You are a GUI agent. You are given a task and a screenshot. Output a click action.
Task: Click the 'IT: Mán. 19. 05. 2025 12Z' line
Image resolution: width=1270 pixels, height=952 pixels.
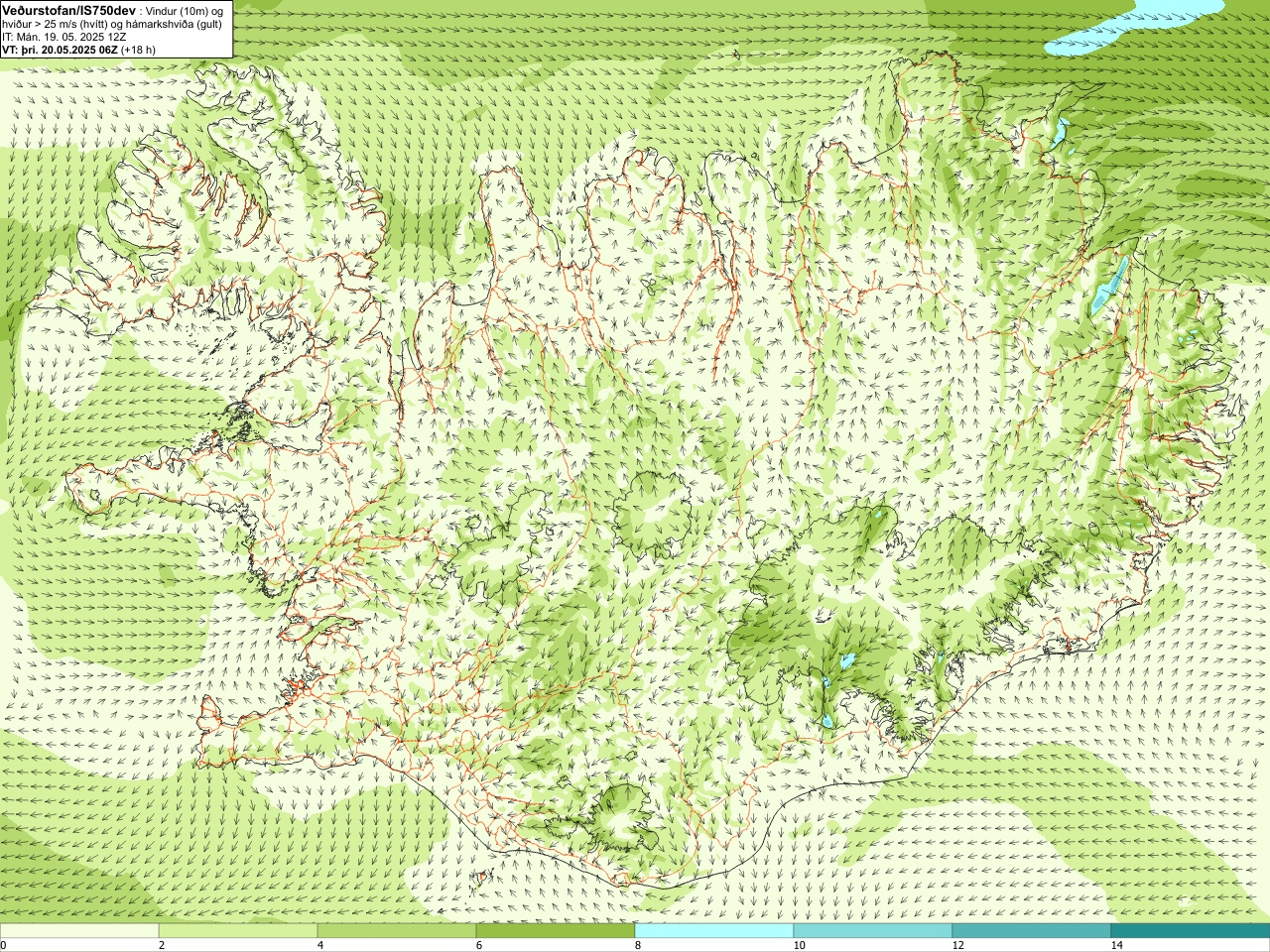coord(63,36)
